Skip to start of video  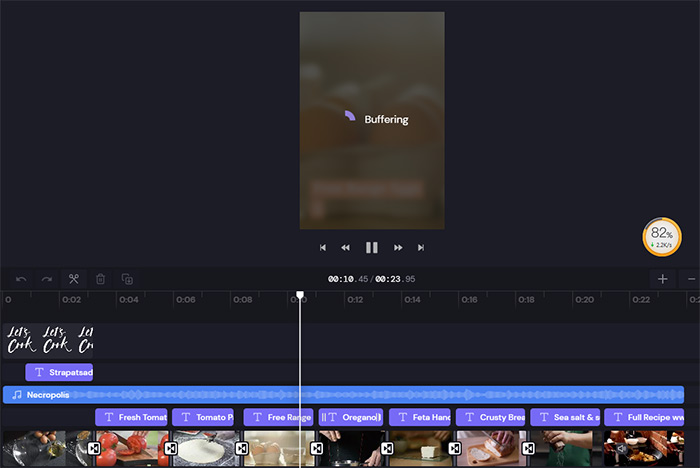[x=323, y=247]
